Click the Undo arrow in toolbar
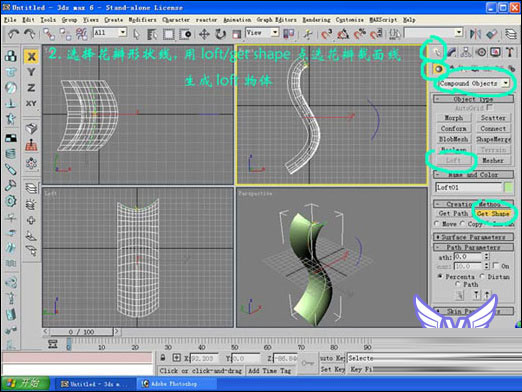This screenshot has height=392, width=522. click(x=13, y=33)
